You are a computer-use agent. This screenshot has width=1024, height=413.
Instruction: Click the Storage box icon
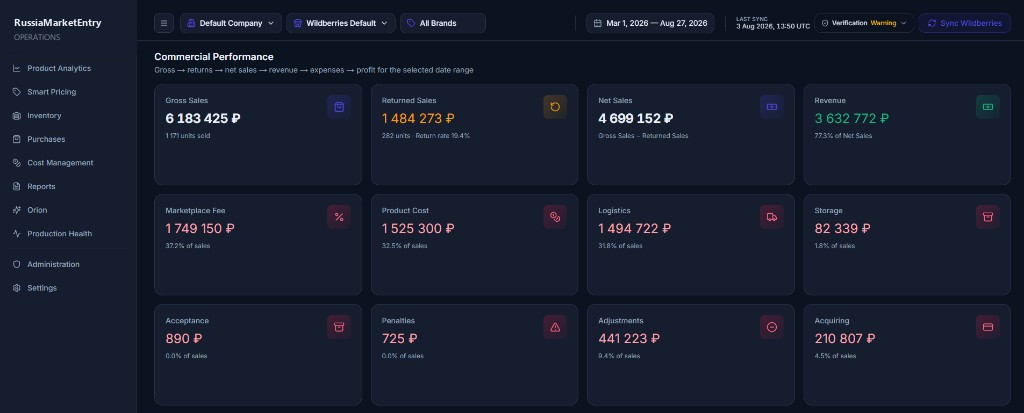[987, 217]
